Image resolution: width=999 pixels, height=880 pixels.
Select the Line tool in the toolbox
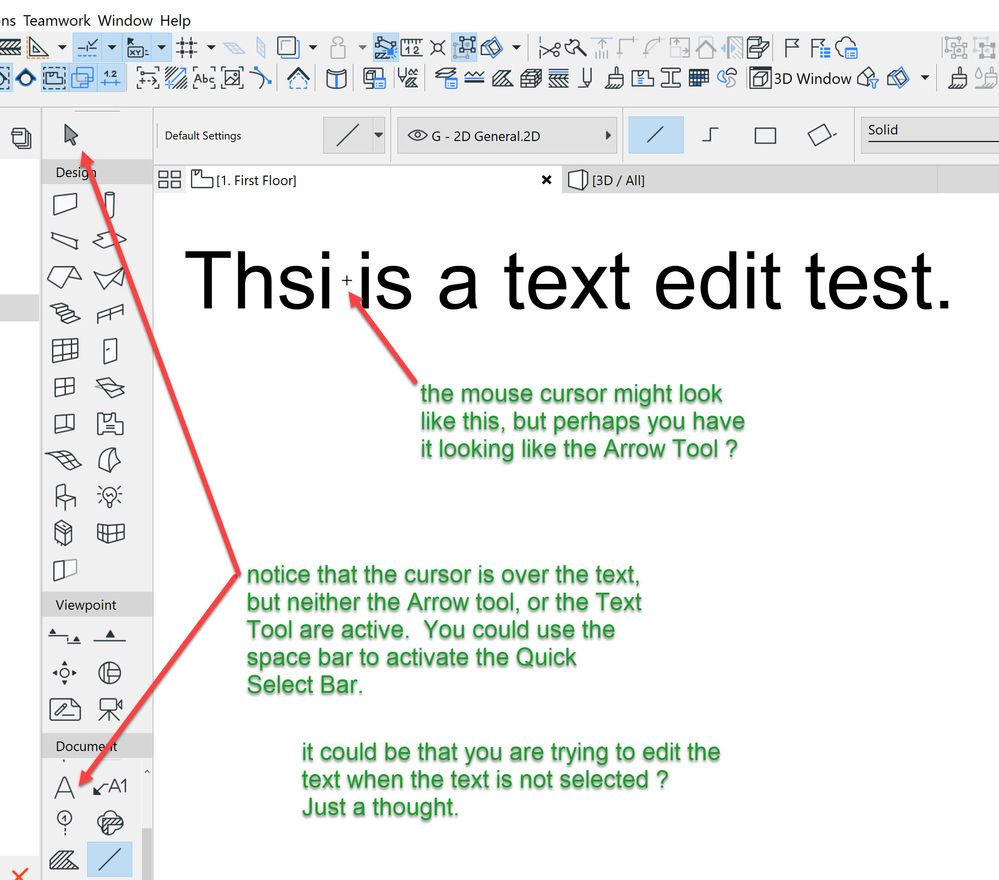tap(110, 860)
